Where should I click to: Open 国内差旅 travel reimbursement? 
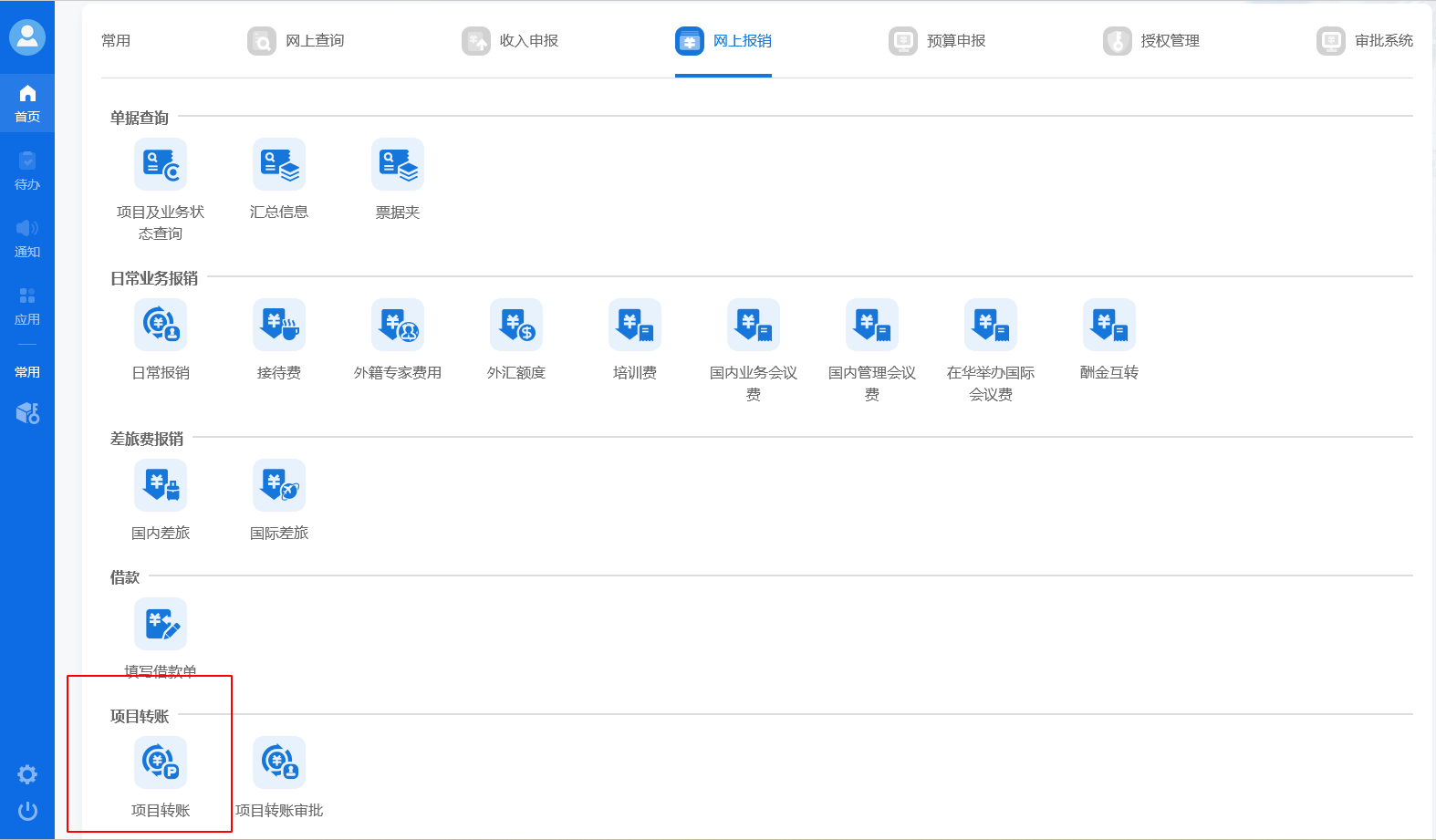161,485
